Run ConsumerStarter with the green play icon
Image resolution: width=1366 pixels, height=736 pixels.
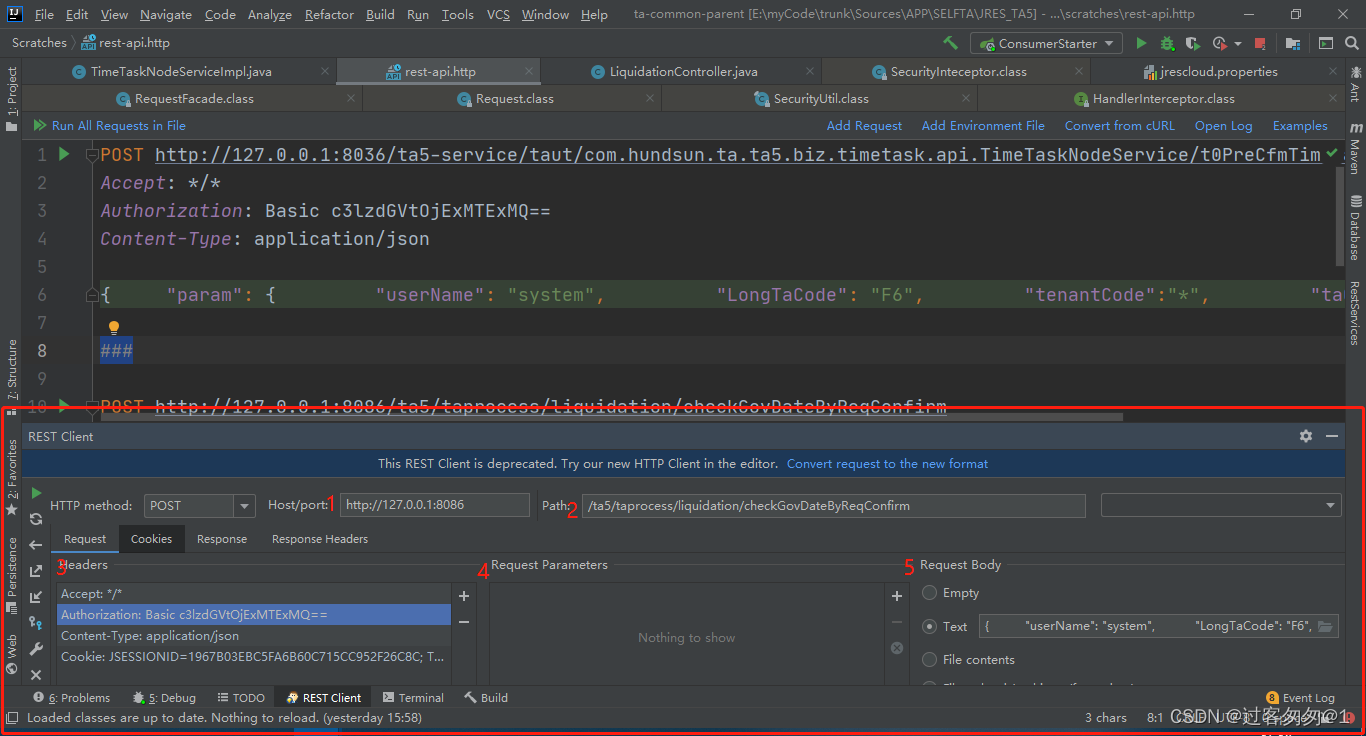tap(1141, 43)
